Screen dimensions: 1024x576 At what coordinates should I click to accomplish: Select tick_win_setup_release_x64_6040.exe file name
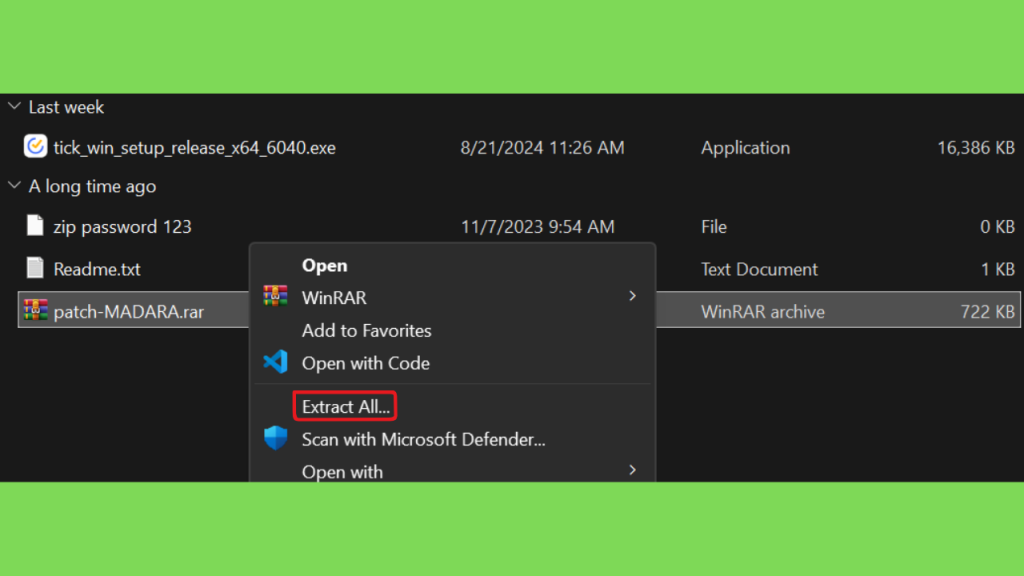(195, 148)
